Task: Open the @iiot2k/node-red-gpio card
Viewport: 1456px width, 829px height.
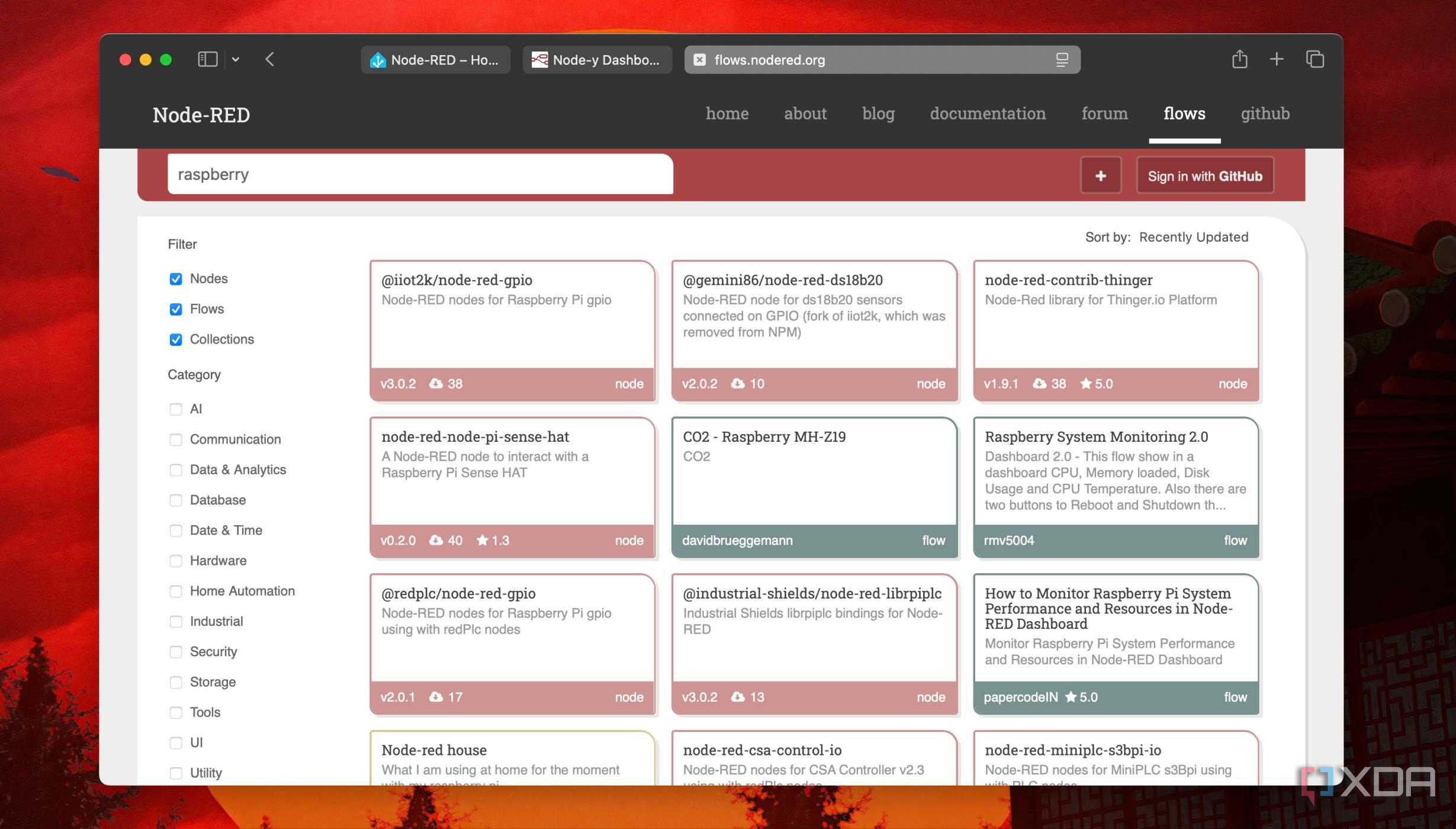Action: click(x=512, y=330)
